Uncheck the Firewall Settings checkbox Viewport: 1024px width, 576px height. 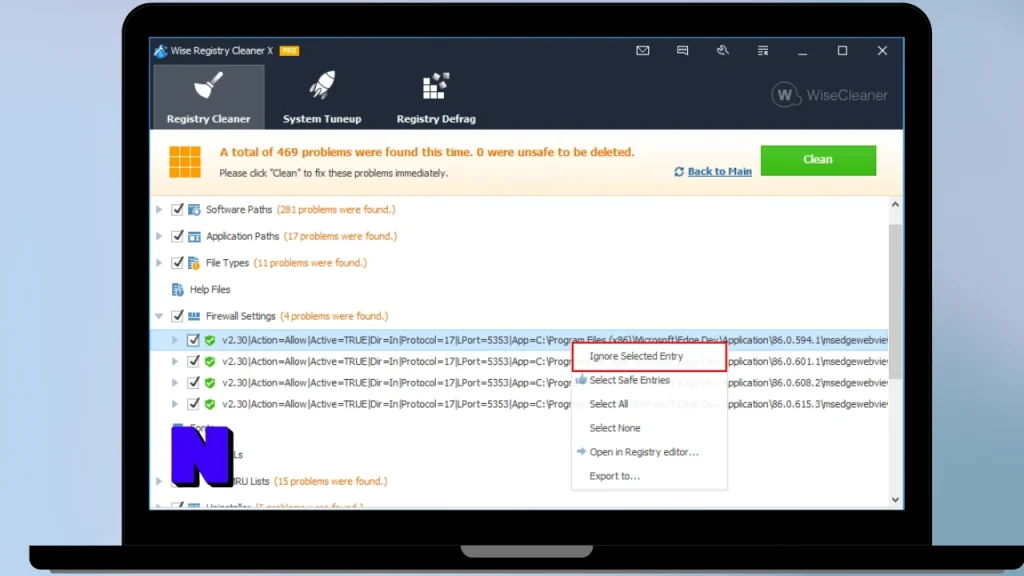177,316
